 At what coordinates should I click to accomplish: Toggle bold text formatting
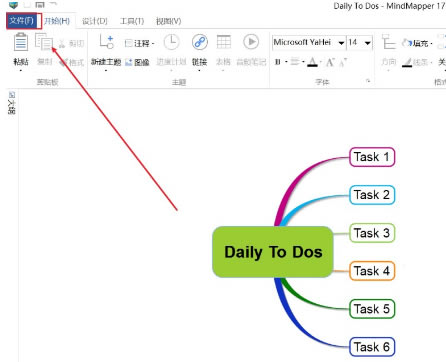277,62
